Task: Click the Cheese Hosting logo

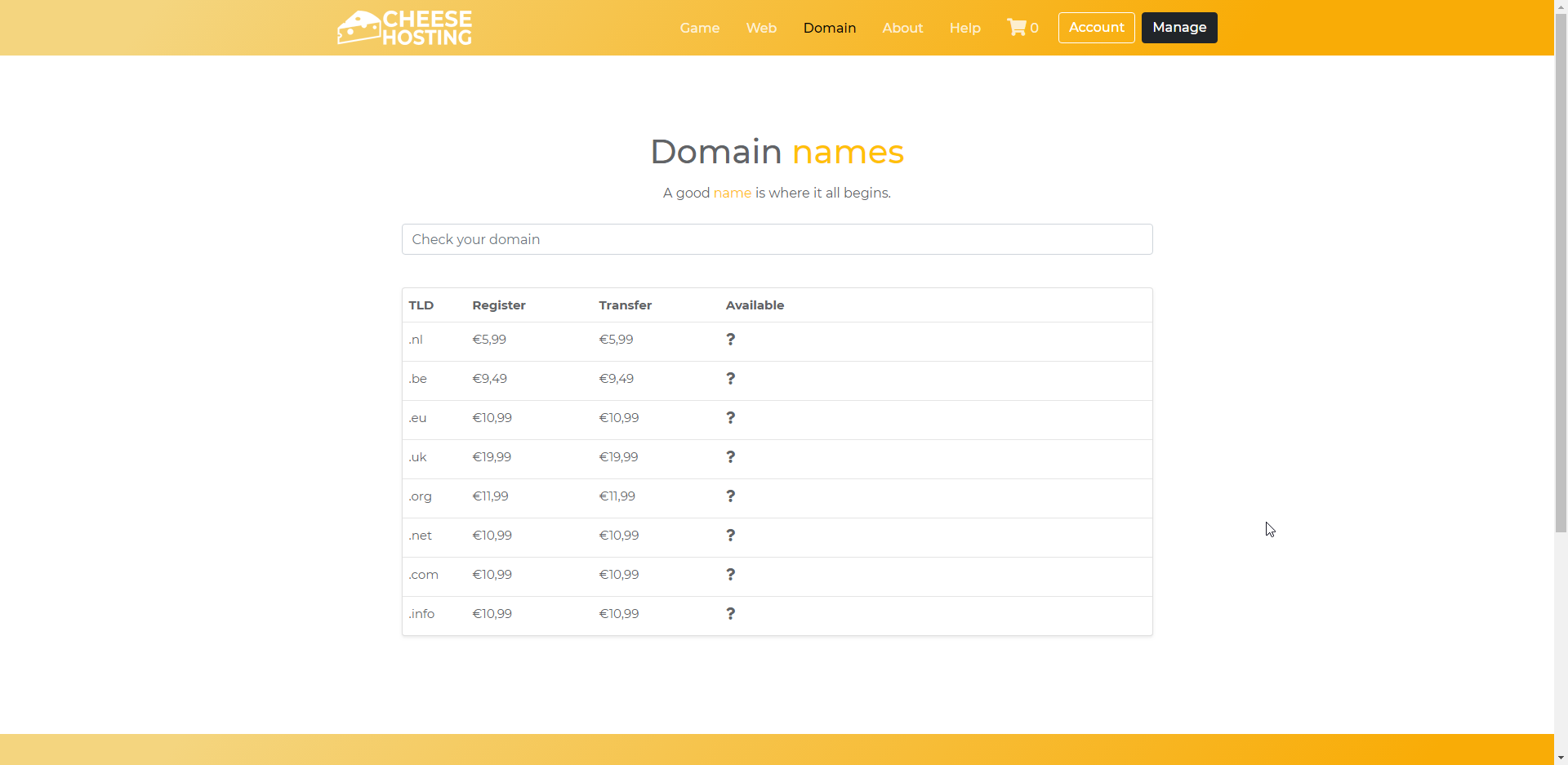Action: click(404, 28)
